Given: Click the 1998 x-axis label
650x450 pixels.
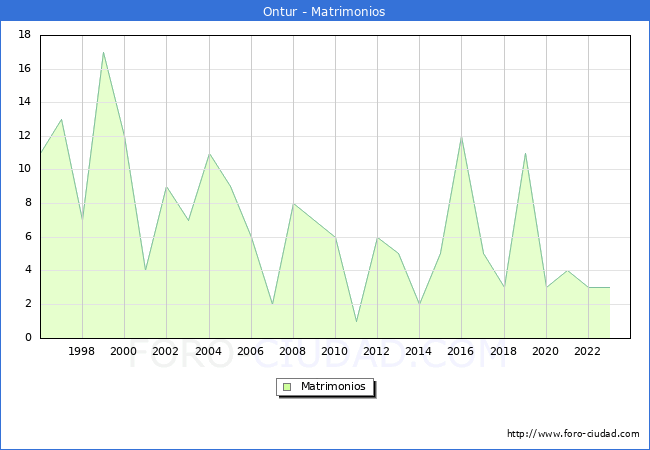Looking at the screenshot, I should pyautogui.click(x=82, y=351).
